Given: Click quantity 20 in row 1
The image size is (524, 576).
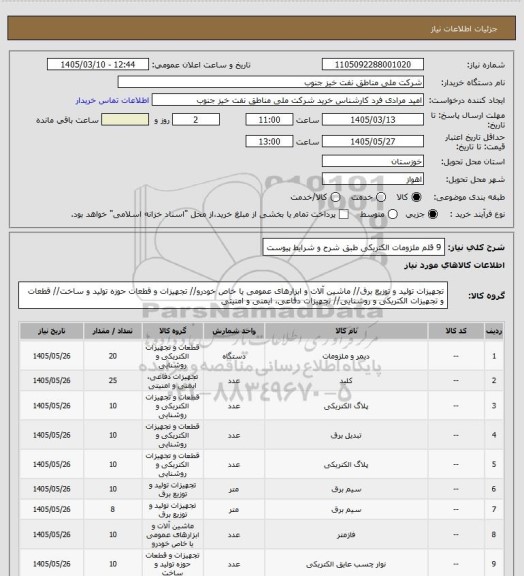Looking at the screenshot, I should (113, 356).
